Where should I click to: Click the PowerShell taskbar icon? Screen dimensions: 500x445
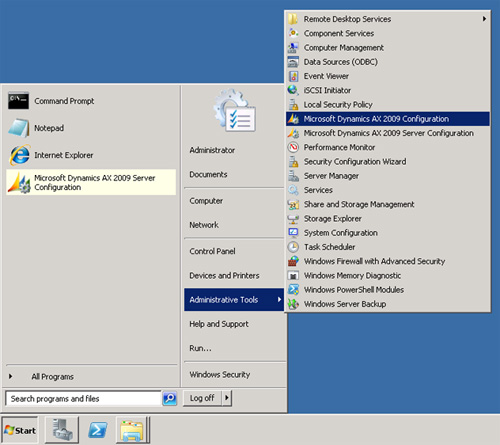coord(98,430)
